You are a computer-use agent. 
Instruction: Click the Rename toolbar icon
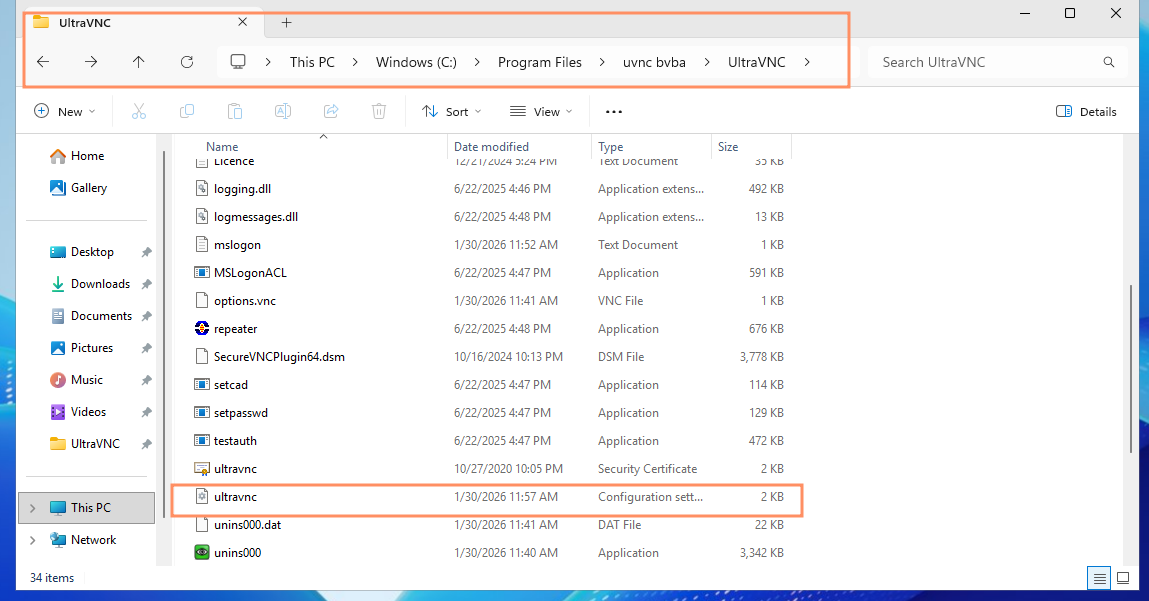[283, 112]
